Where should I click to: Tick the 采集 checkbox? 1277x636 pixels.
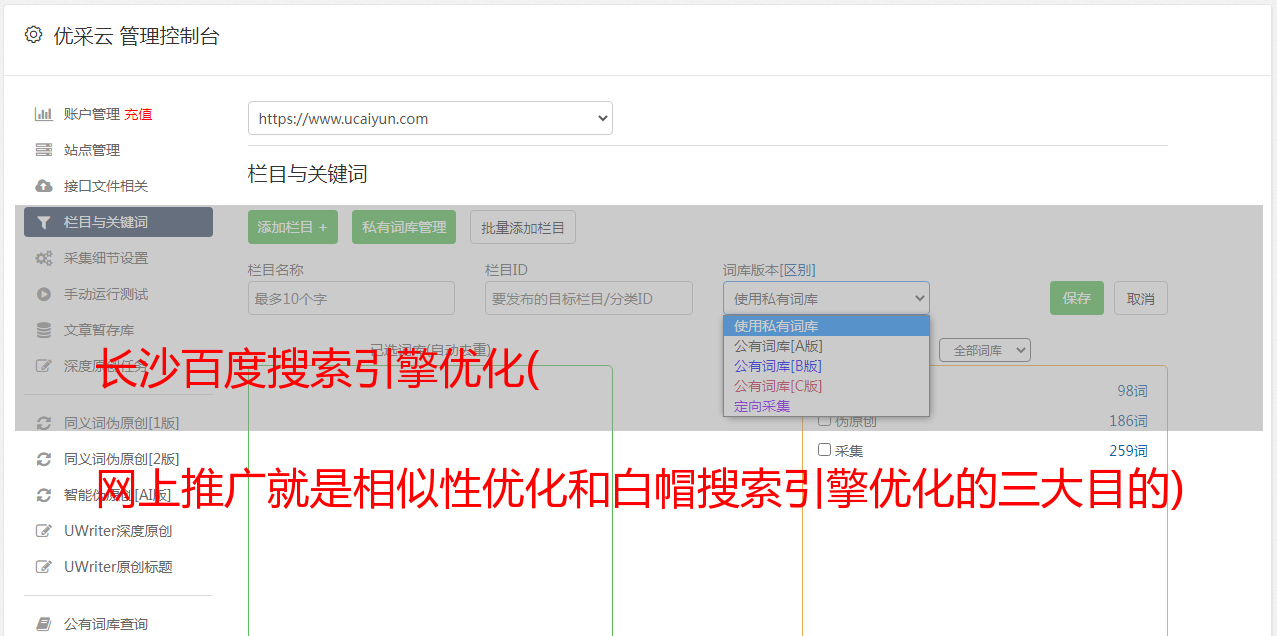[825, 450]
